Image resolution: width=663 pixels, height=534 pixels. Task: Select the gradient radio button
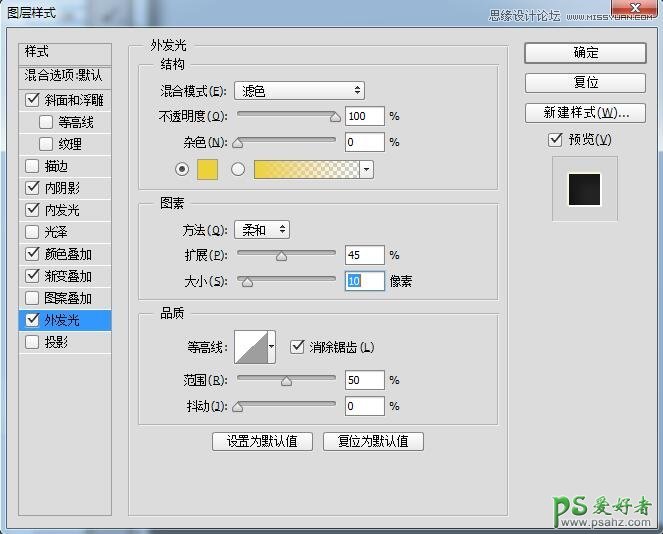[238, 169]
